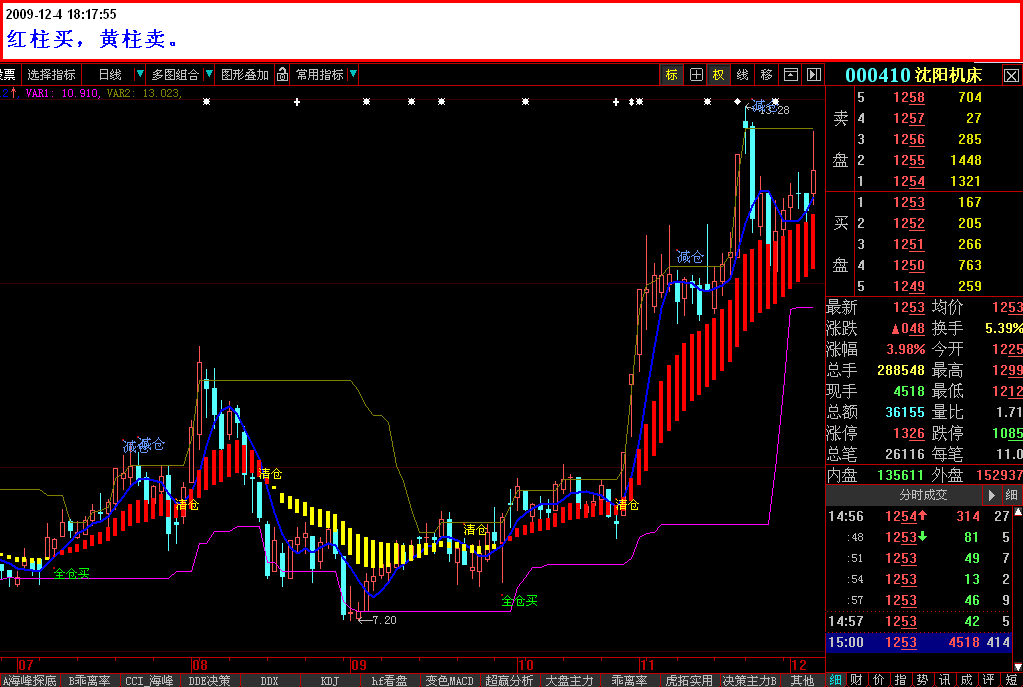Switch to the A海峰探底 indicator tab
The height and width of the screenshot is (687, 1023).
pyautogui.click(x=30, y=680)
